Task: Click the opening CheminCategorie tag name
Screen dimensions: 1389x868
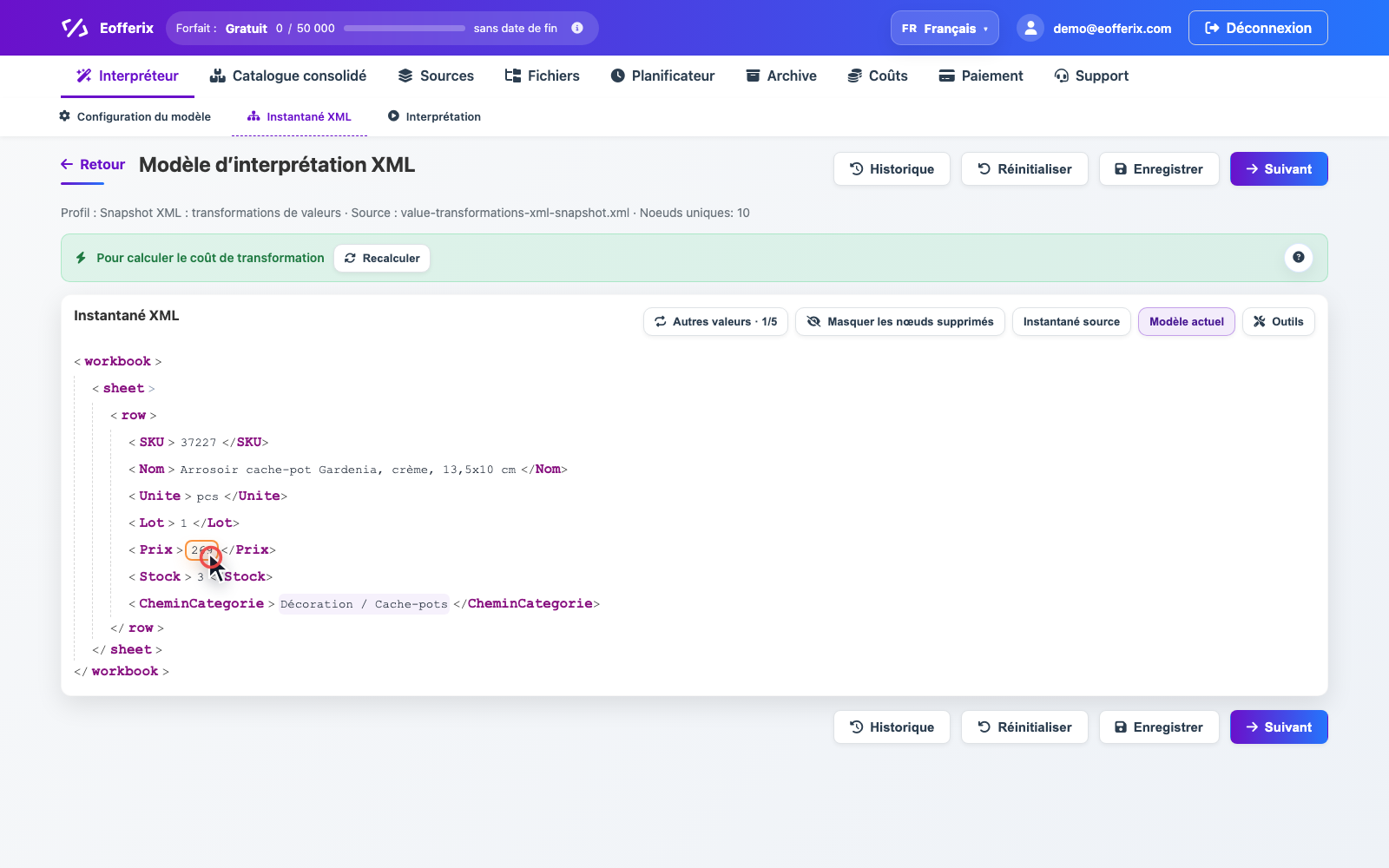Action: 201,603
